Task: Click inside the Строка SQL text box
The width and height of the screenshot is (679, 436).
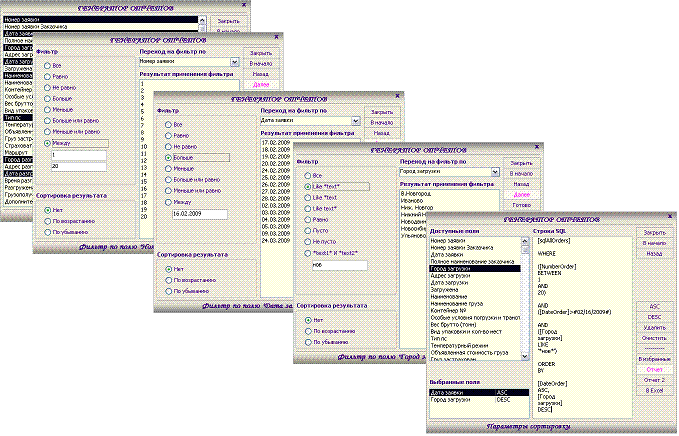Action: pos(582,327)
